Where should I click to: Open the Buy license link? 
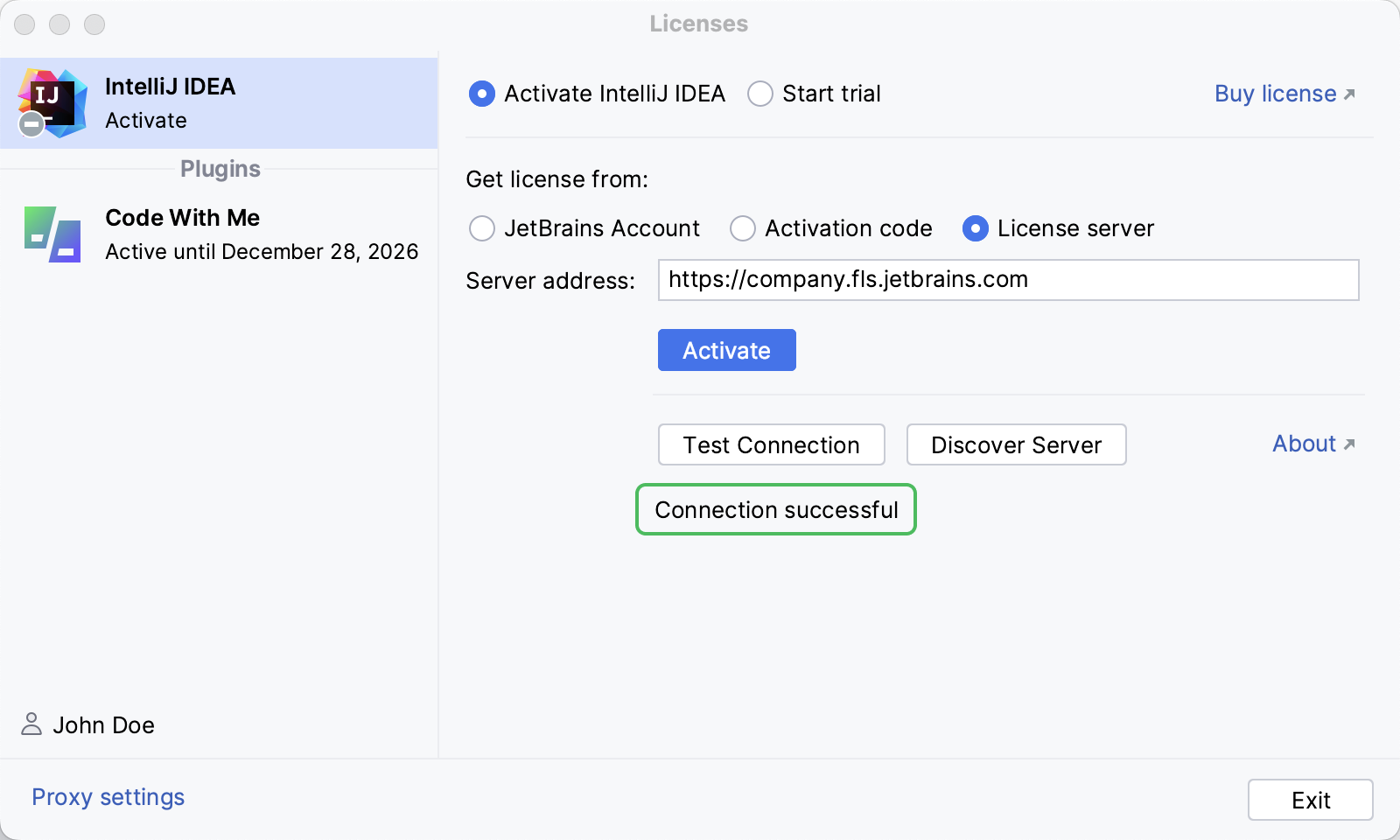pos(1275,94)
